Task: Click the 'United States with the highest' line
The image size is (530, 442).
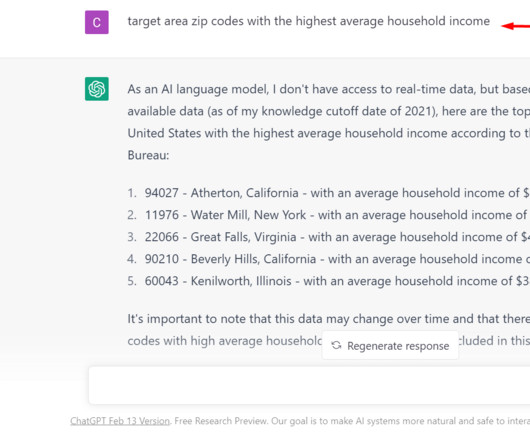Action: click(329, 133)
